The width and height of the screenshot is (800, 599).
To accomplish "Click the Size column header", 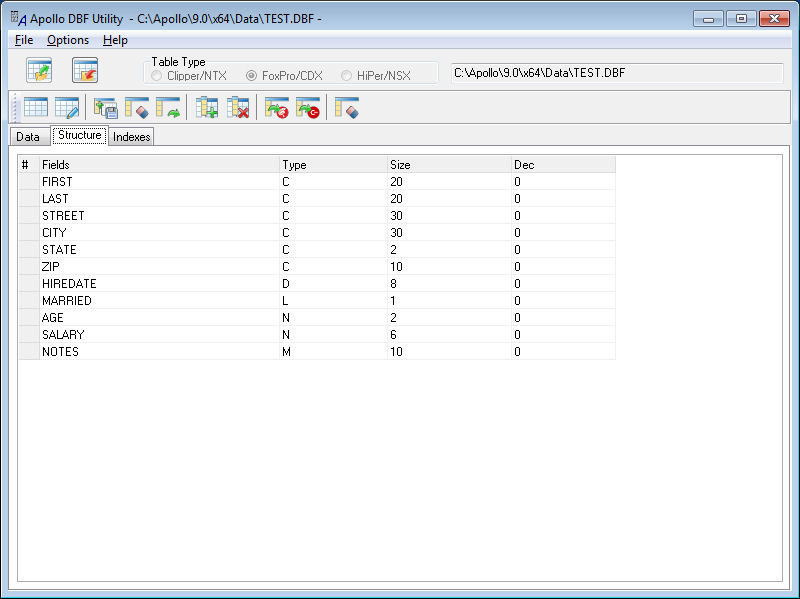I will point(449,165).
